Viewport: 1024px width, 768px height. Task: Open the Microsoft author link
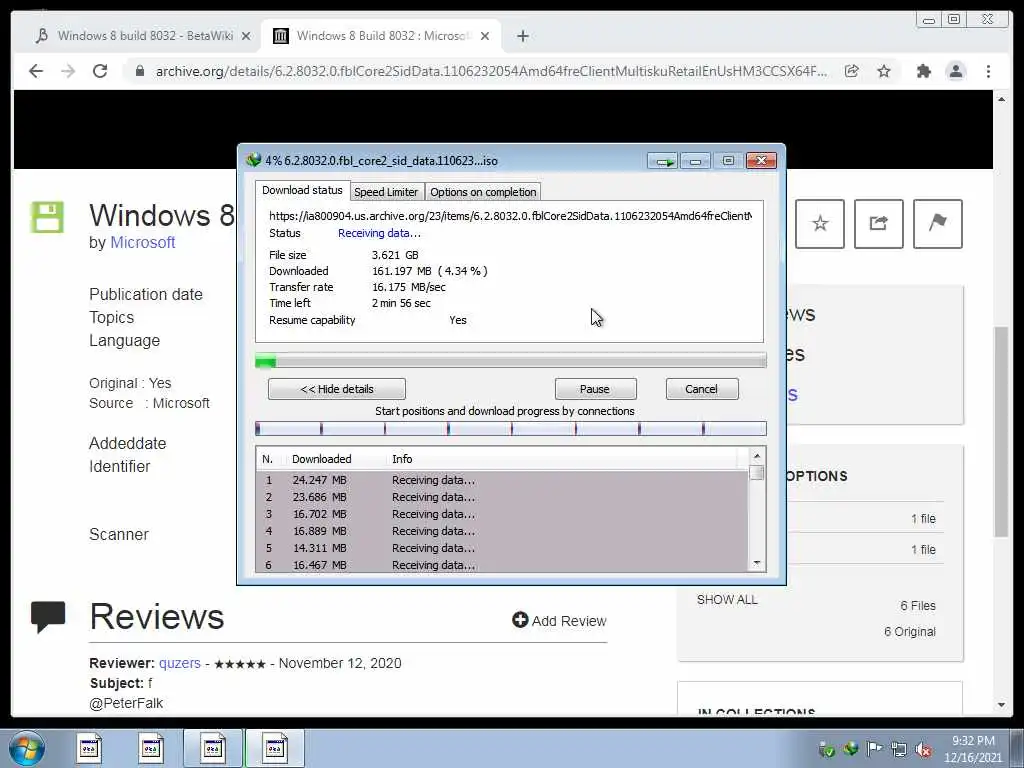pyautogui.click(x=142, y=242)
